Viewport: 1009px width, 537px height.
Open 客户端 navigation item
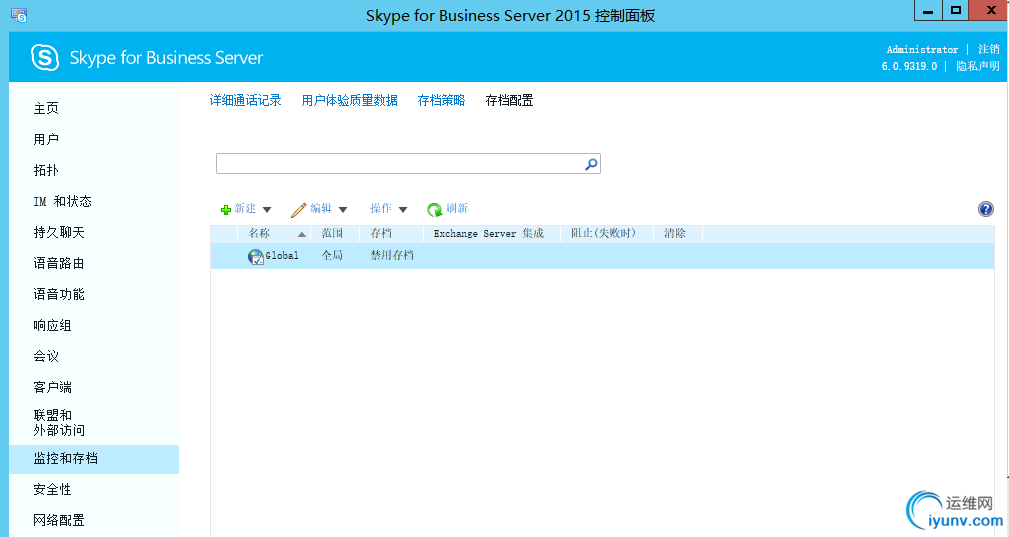[53, 387]
